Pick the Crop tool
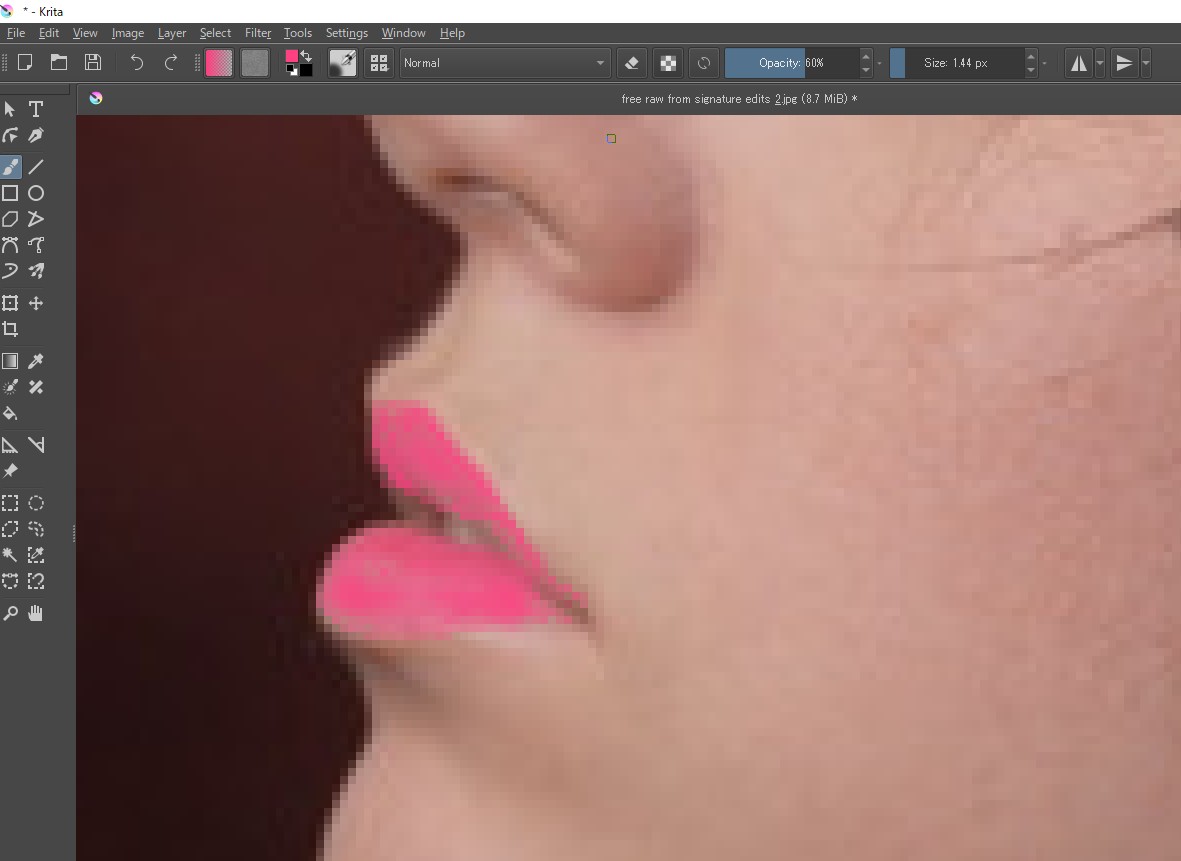This screenshot has width=1181, height=861. click(x=10, y=329)
